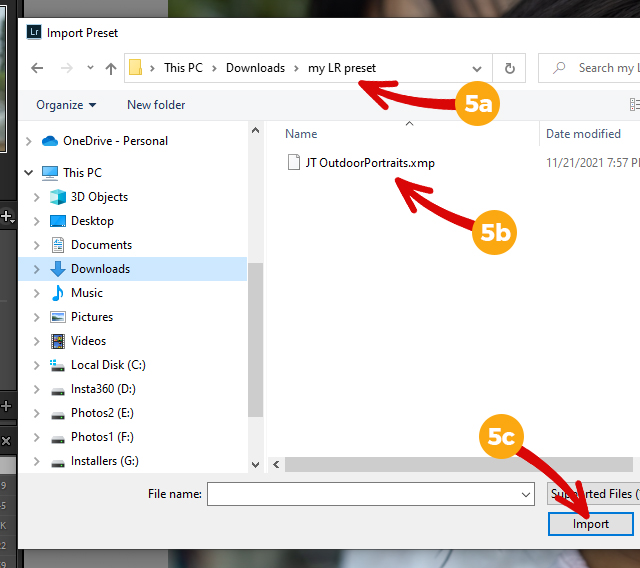Viewport: 640px width, 568px height.
Task: Click the search box for my LR preset
Action: (x=590, y=68)
